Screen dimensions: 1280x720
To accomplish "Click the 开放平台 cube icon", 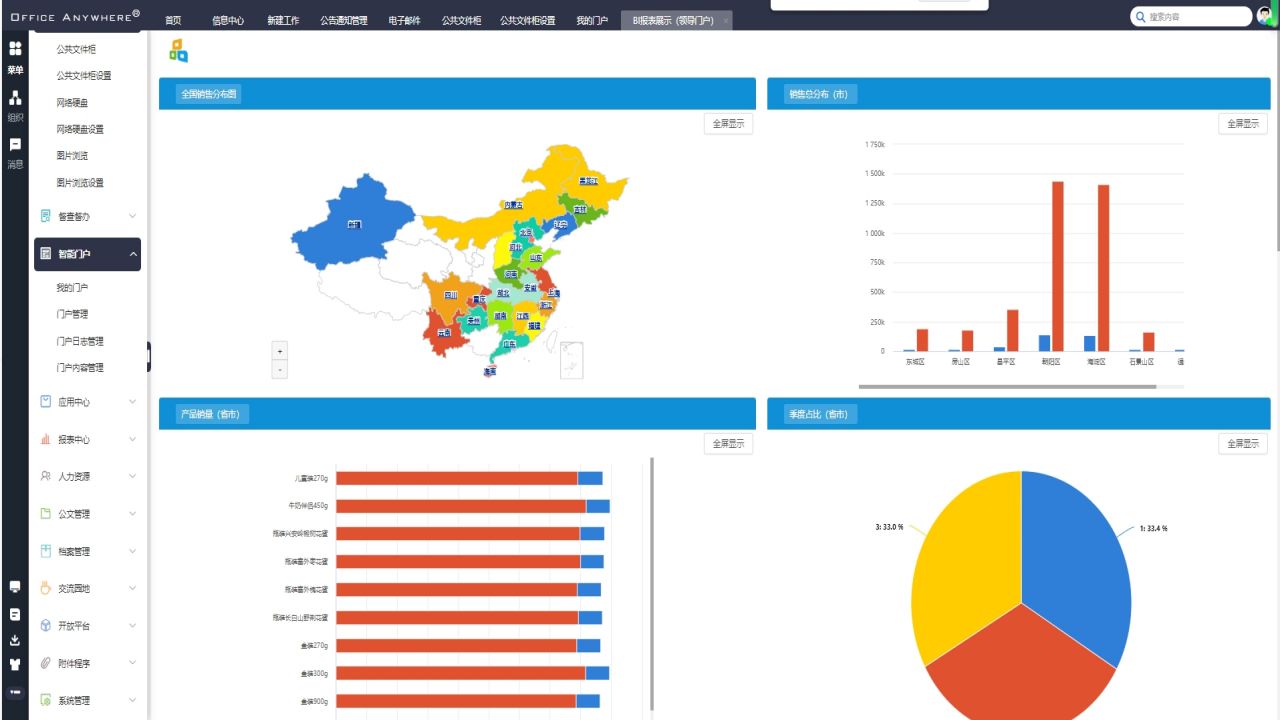I will (45, 625).
